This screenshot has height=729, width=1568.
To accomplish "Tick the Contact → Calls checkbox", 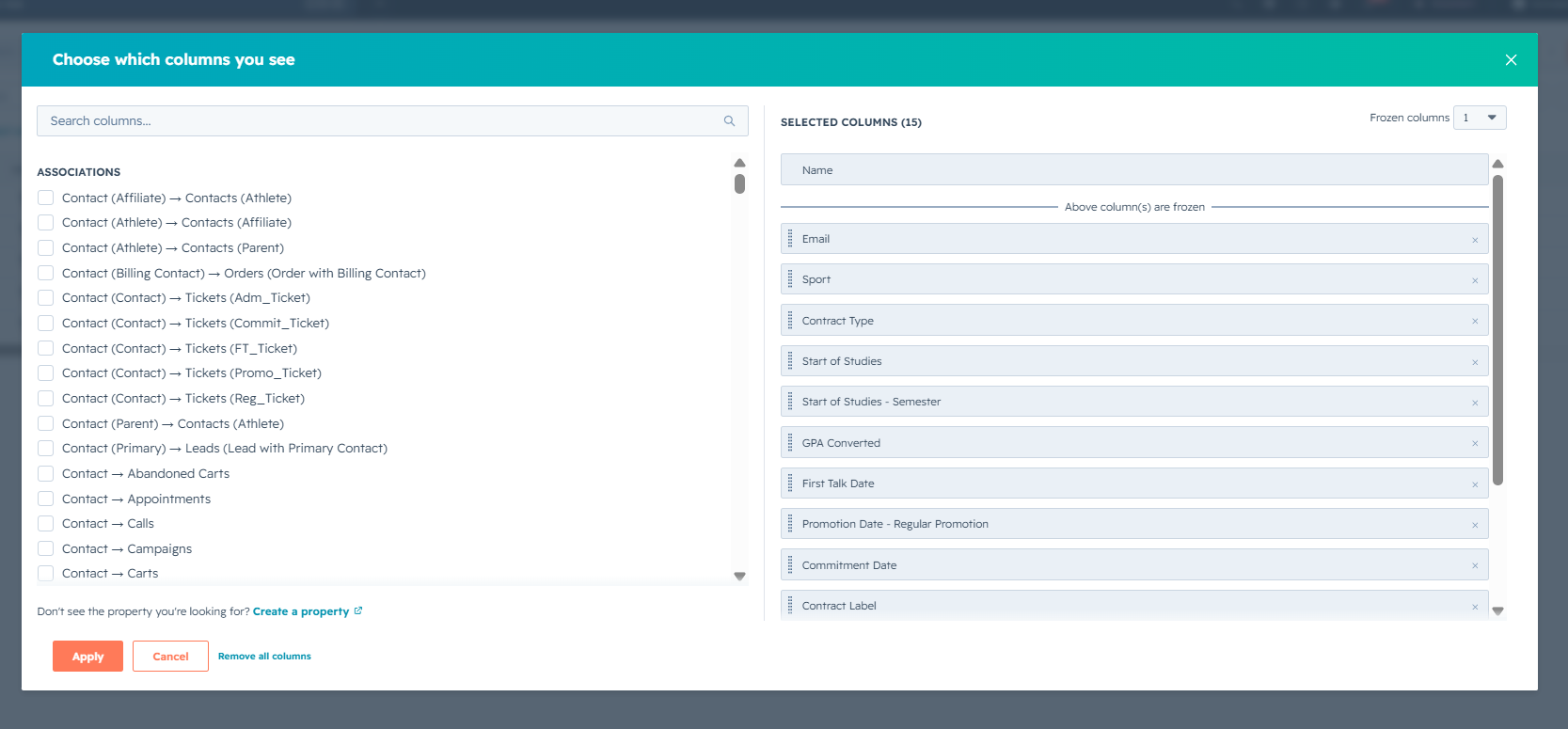I will click(x=45, y=523).
